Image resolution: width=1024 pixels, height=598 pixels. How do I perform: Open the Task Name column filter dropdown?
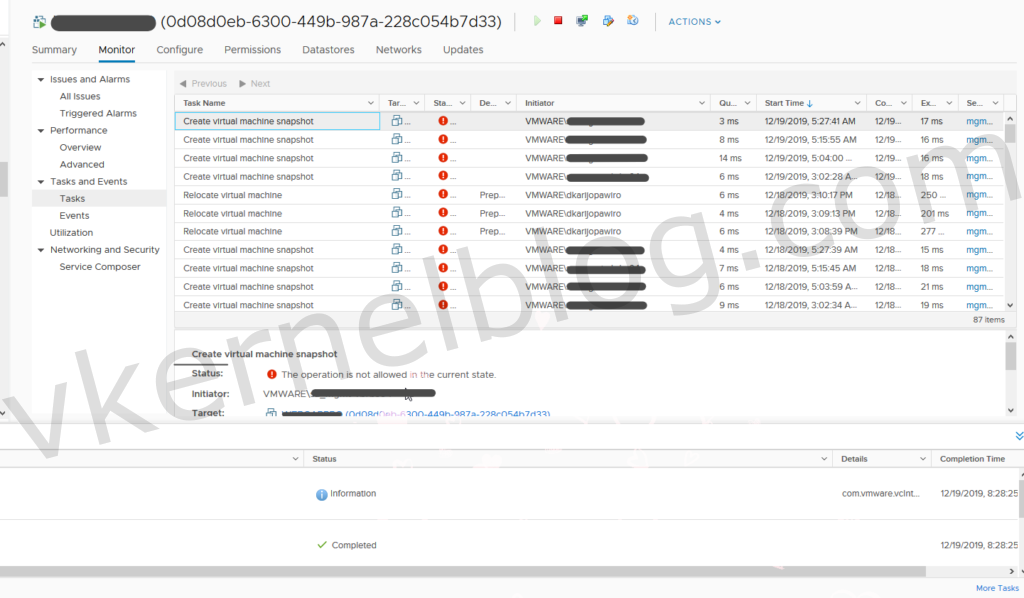click(371, 103)
